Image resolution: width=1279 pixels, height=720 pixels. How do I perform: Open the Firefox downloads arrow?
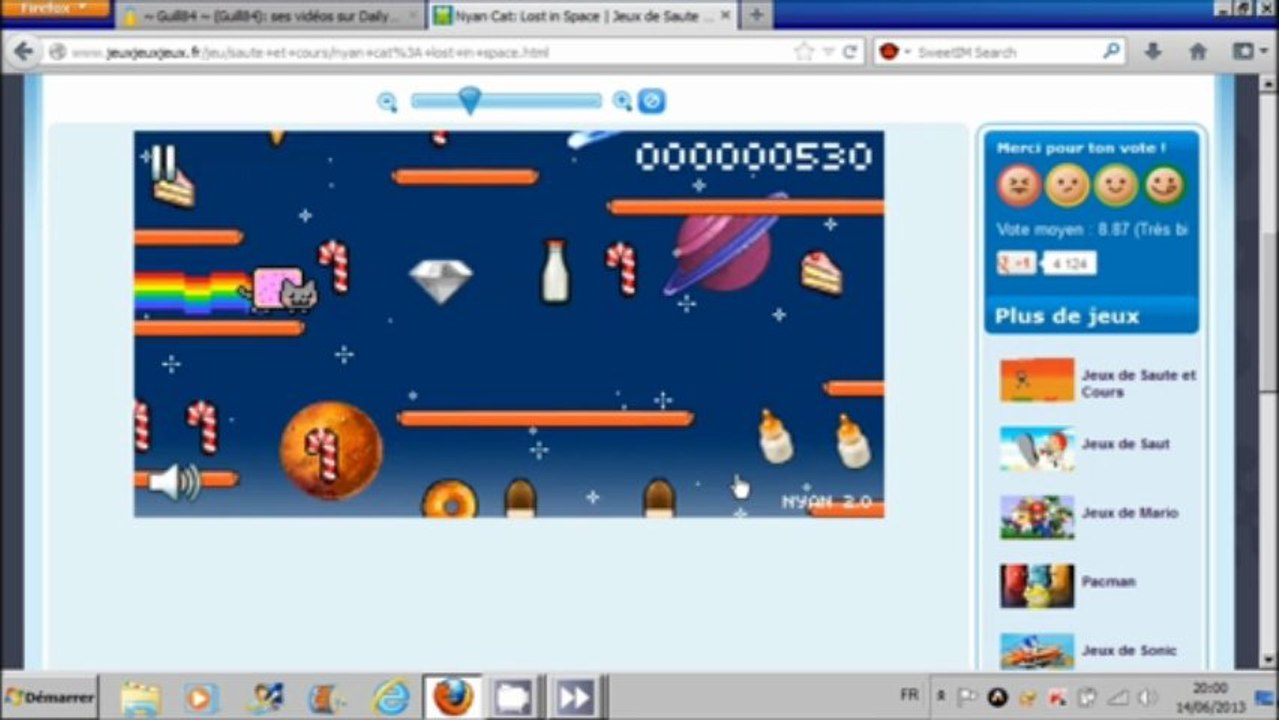point(1153,52)
